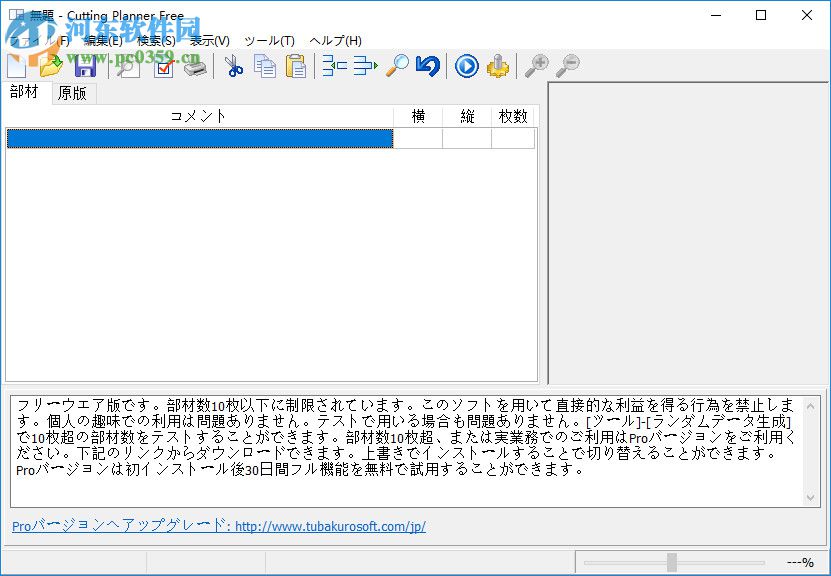Open an existing file with folder icon

(52, 66)
